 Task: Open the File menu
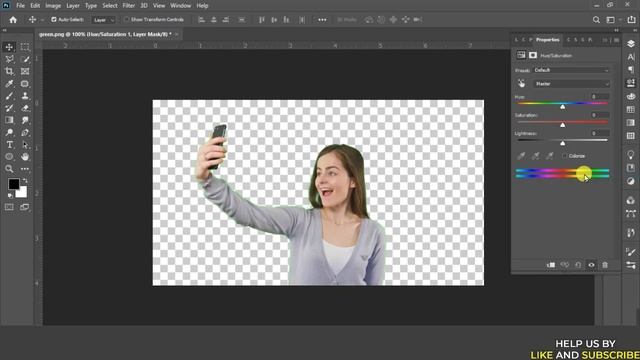(20, 6)
